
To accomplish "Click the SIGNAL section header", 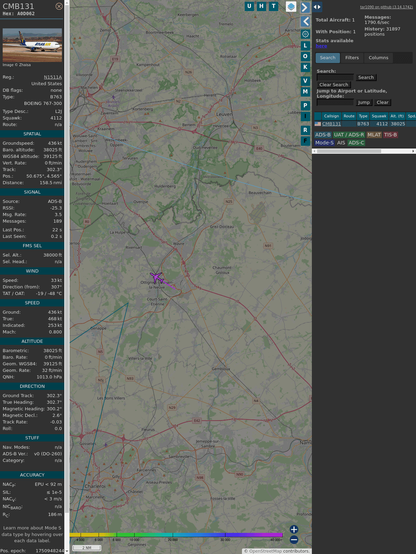I will [x=32, y=192].
